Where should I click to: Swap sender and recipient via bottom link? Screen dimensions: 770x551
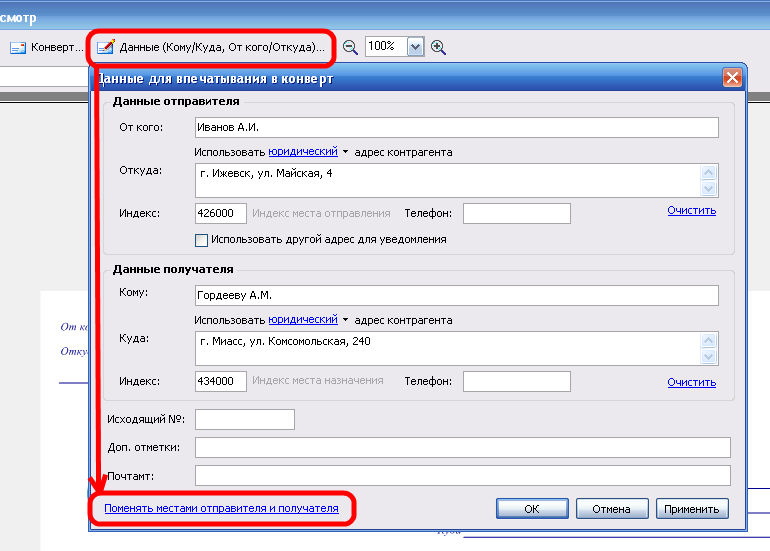221,508
